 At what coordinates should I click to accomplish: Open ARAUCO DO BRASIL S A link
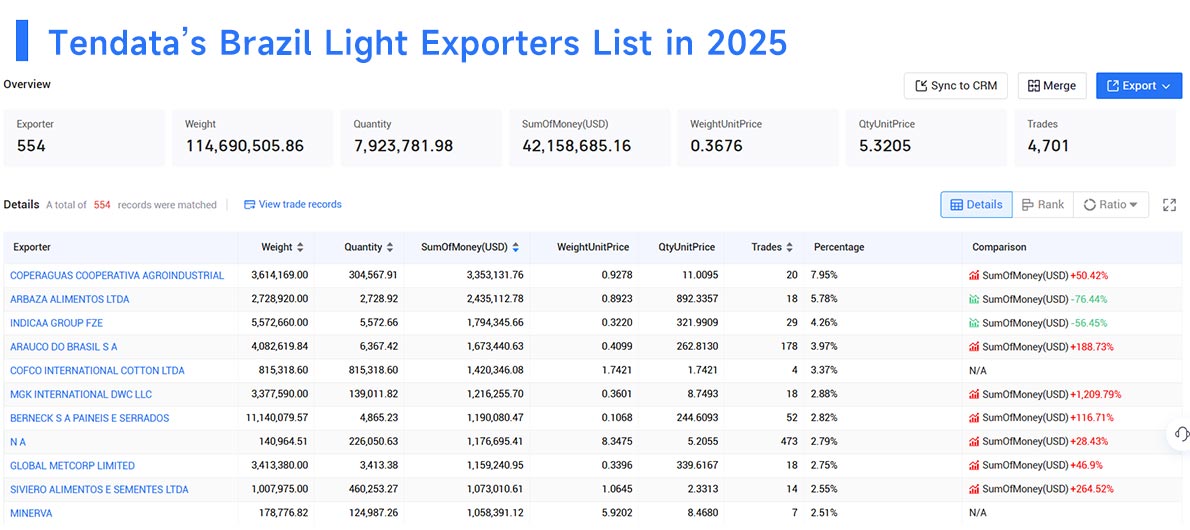point(64,346)
